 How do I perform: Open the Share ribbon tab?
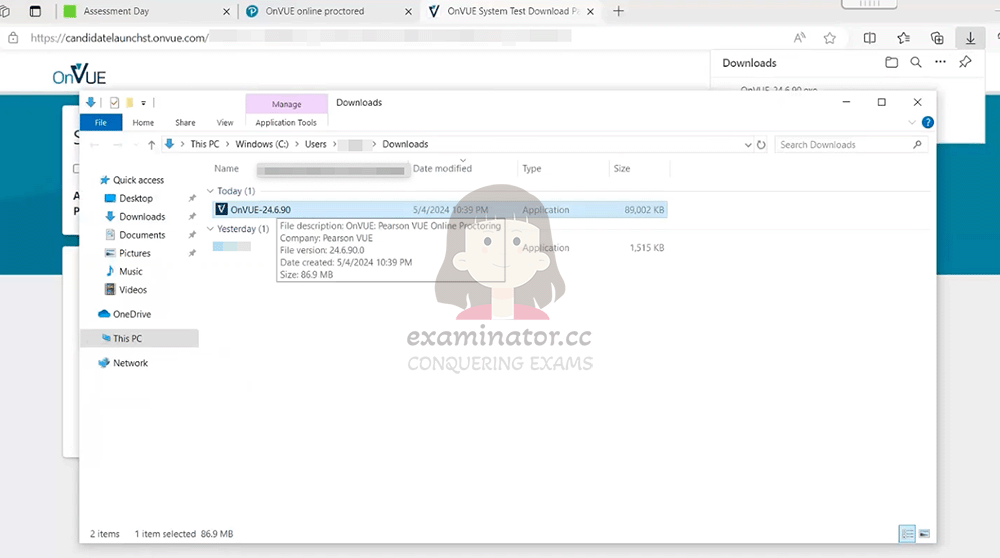[185, 122]
